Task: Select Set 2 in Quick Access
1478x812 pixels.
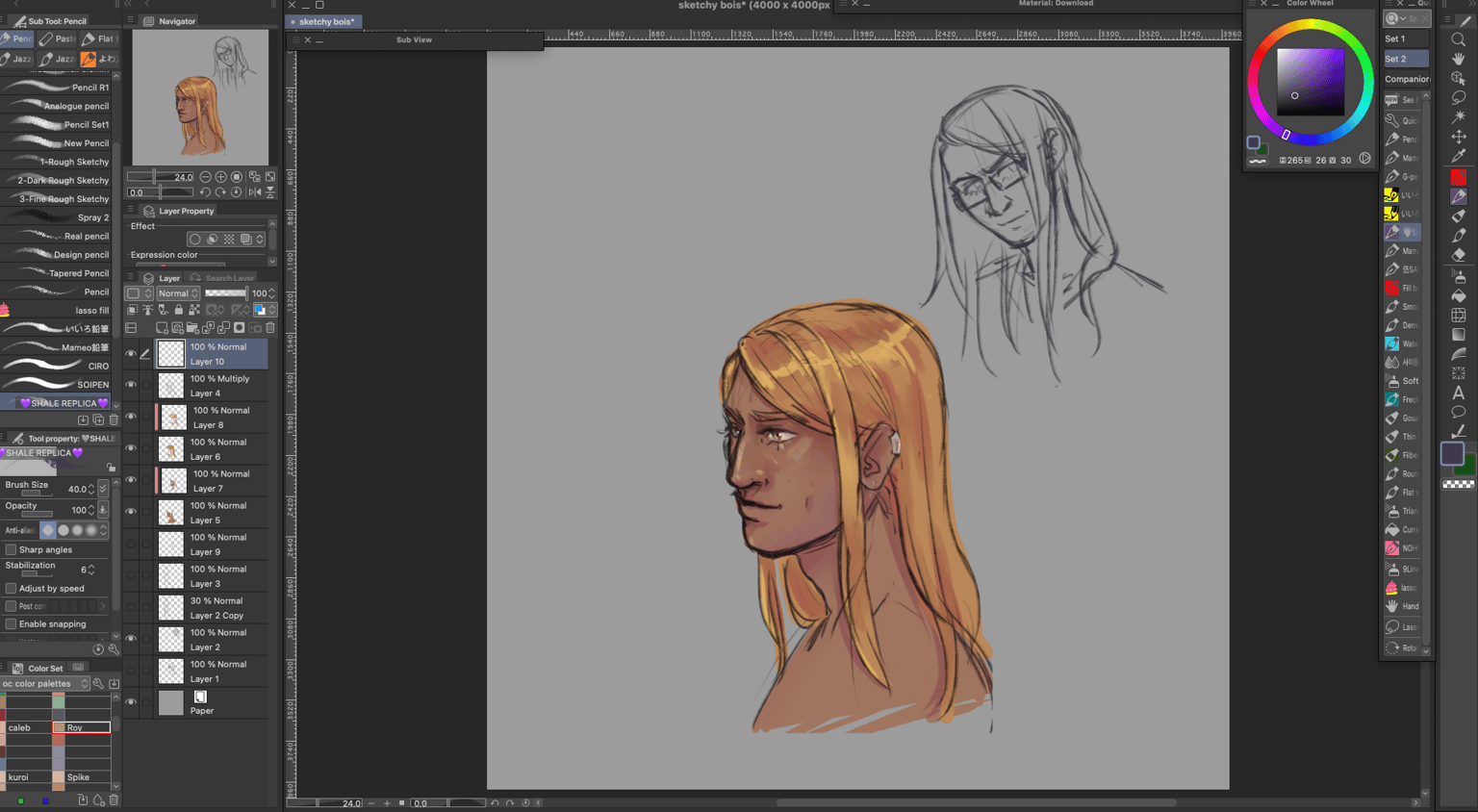Action: [x=1406, y=59]
